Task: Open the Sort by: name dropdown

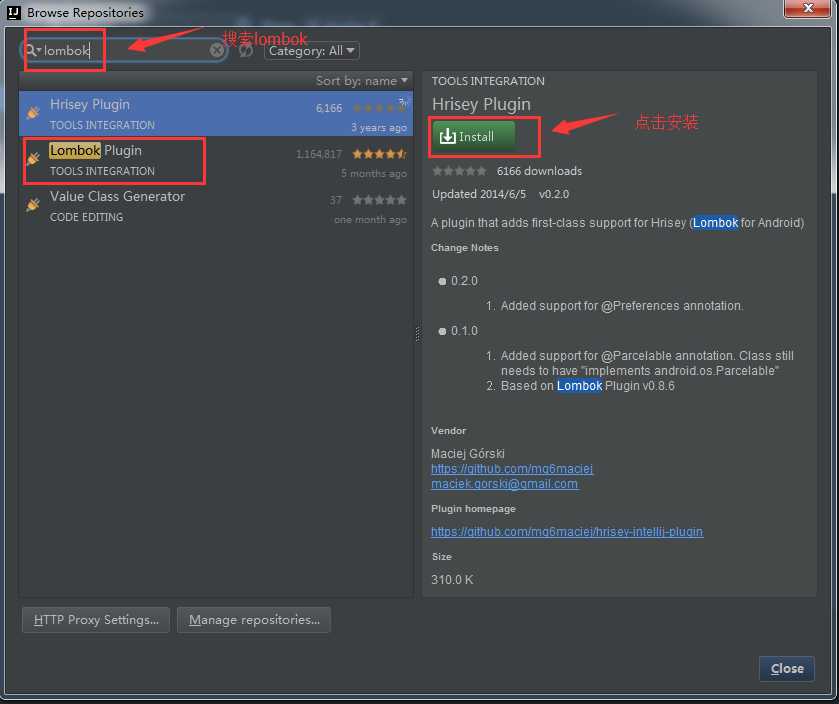Action: click(362, 81)
